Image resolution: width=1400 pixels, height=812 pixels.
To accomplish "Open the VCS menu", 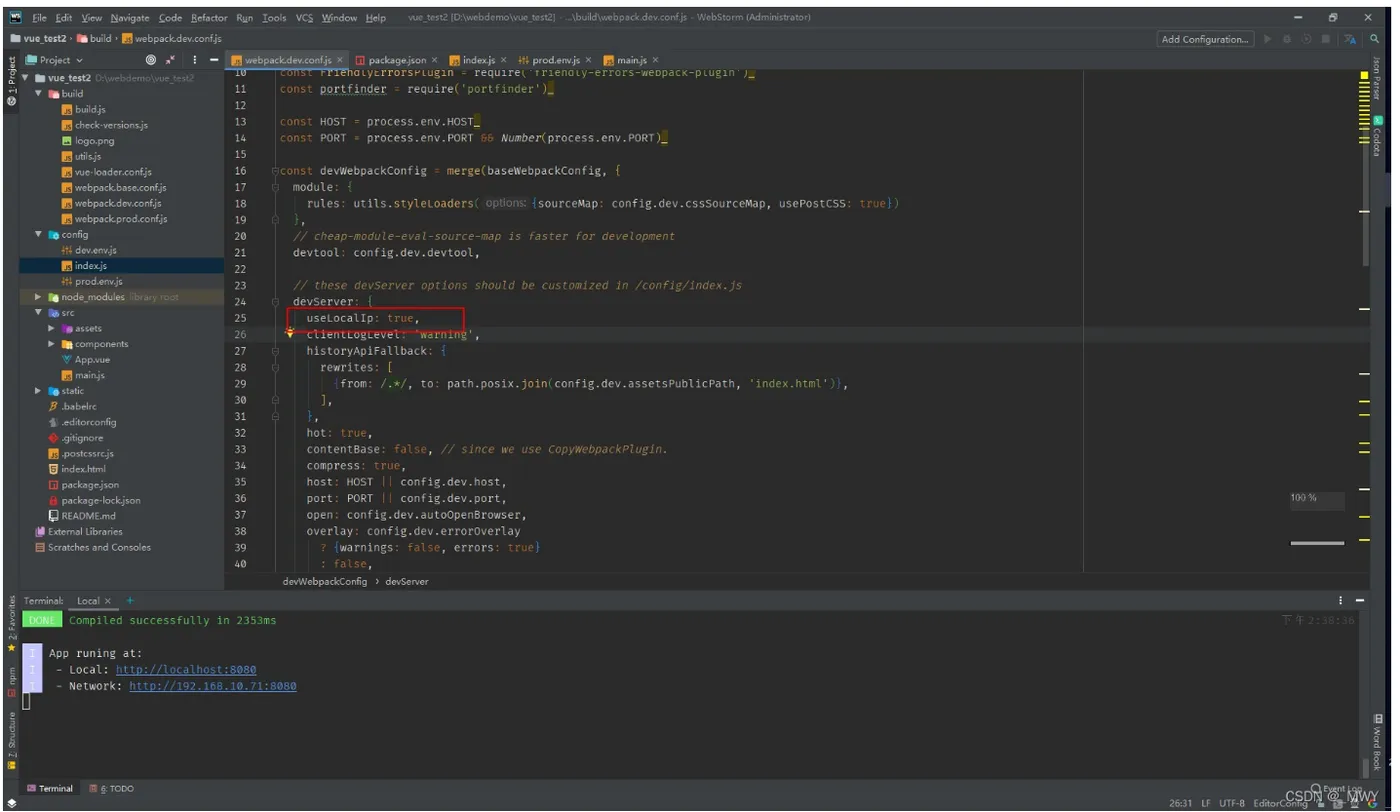I will pyautogui.click(x=303, y=18).
